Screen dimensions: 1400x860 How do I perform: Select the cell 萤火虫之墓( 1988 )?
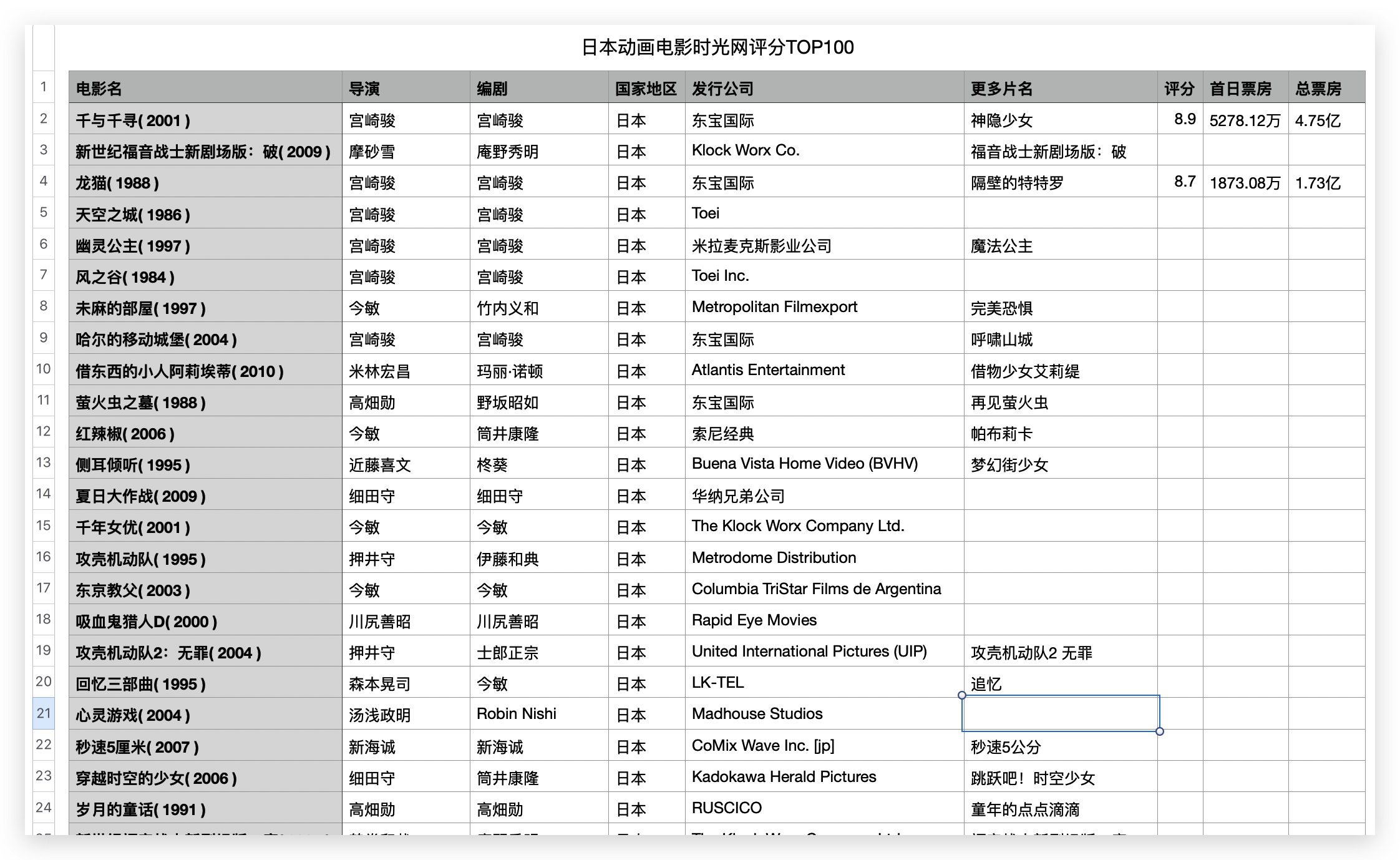click(205, 401)
